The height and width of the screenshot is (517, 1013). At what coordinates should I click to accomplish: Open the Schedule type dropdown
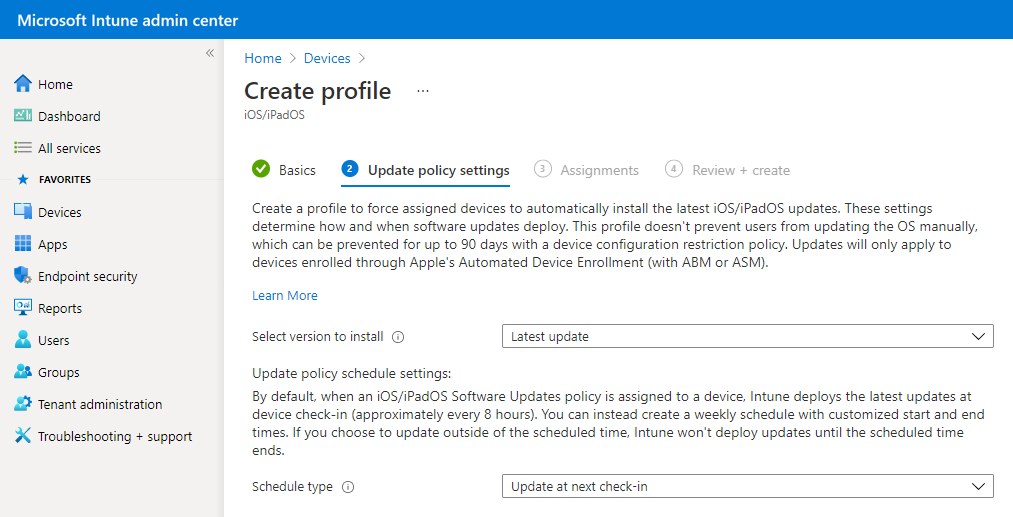747,487
